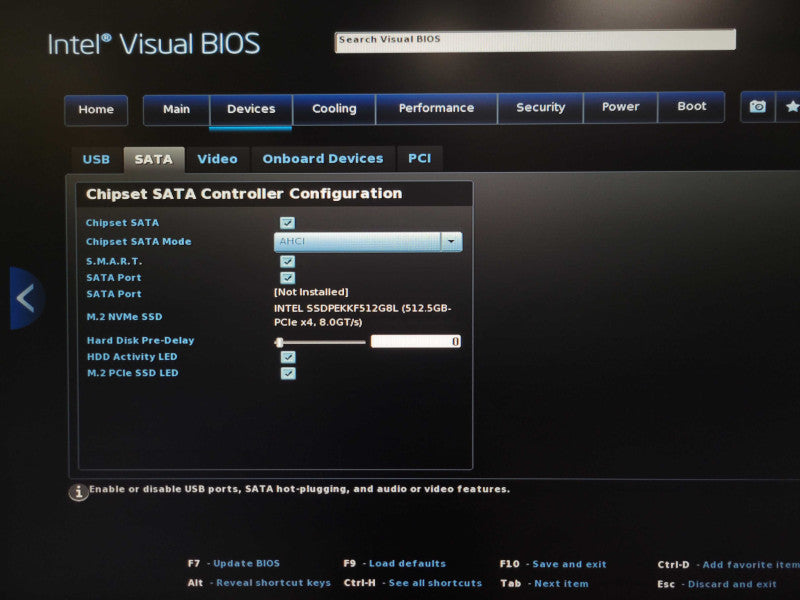
Task: Click the Search Visual BIOS field
Action: pyautogui.click(x=535, y=40)
